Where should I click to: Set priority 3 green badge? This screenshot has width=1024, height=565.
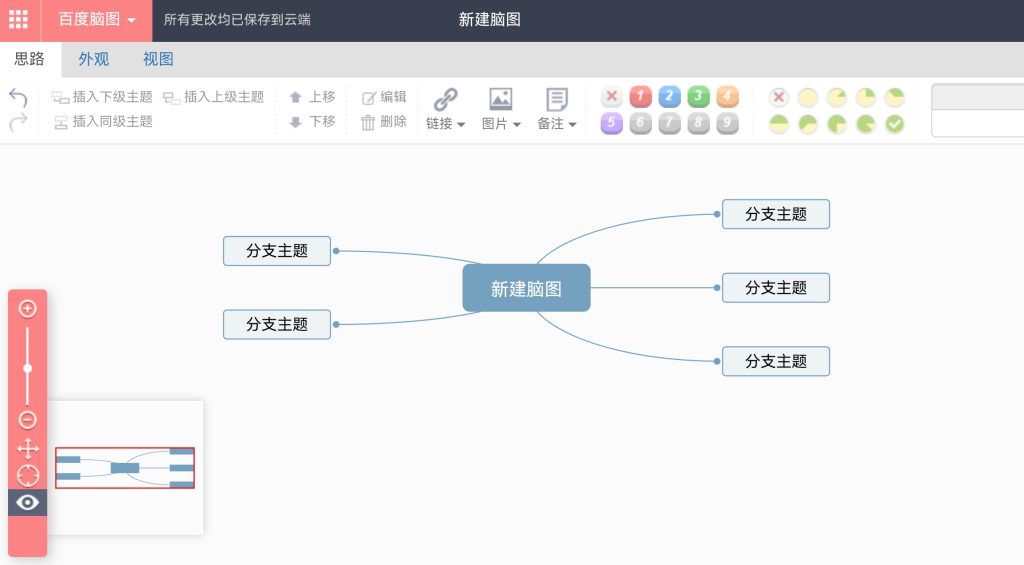[699, 97]
